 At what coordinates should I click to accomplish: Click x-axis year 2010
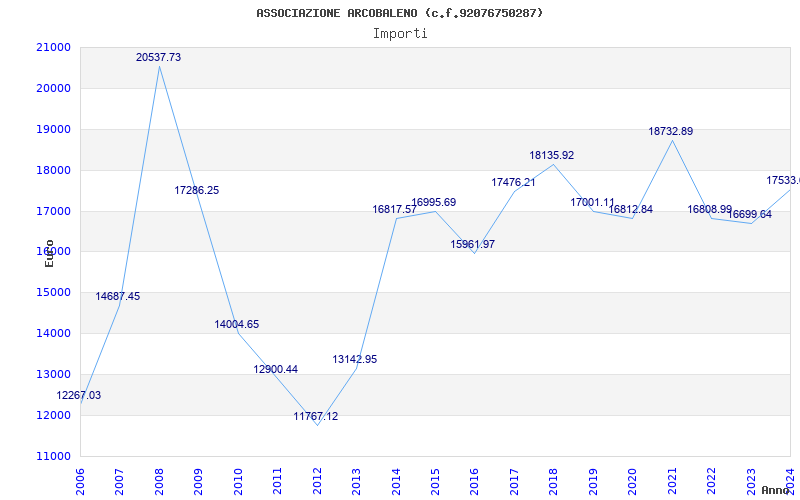pyautogui.click(x=238, y=481)
